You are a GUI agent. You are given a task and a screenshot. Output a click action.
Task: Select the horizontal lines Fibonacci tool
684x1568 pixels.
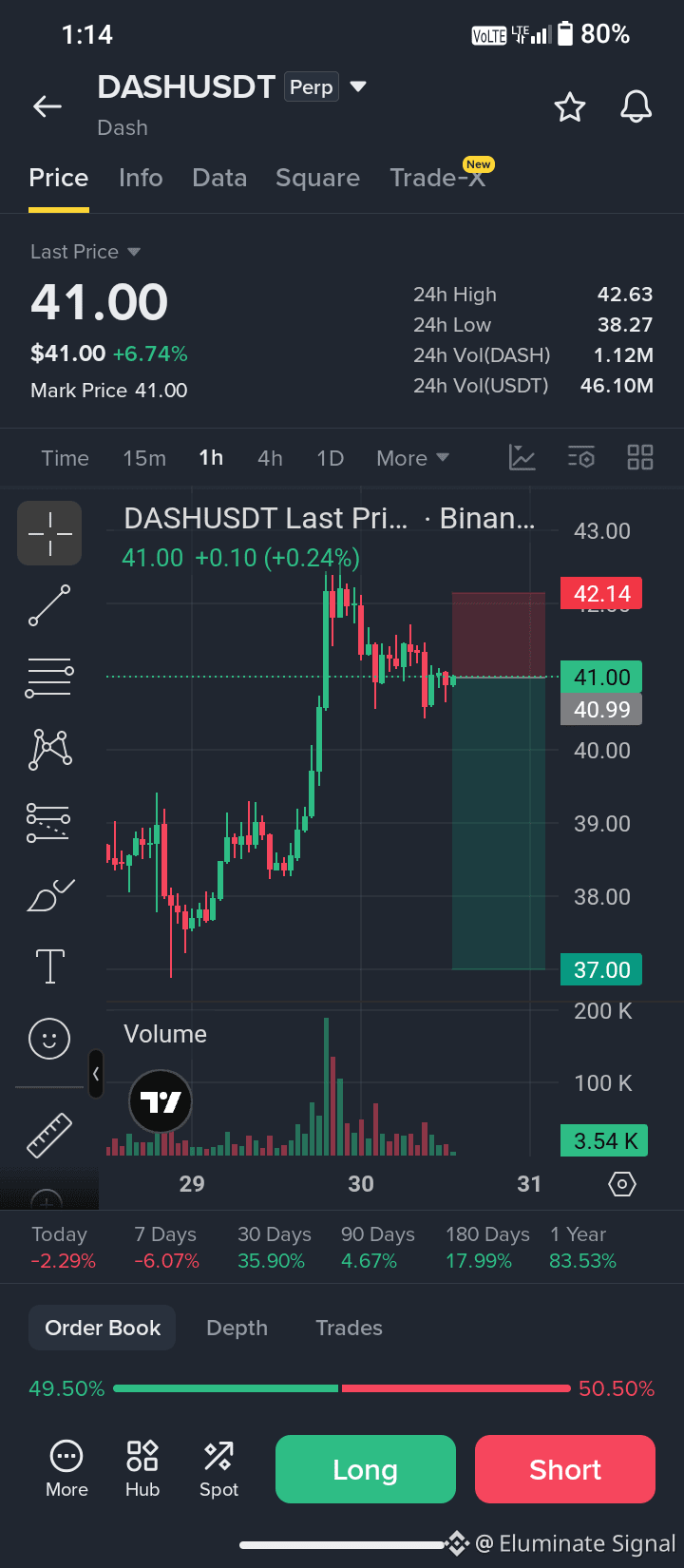pyautogui.click(x=49, y=678)
